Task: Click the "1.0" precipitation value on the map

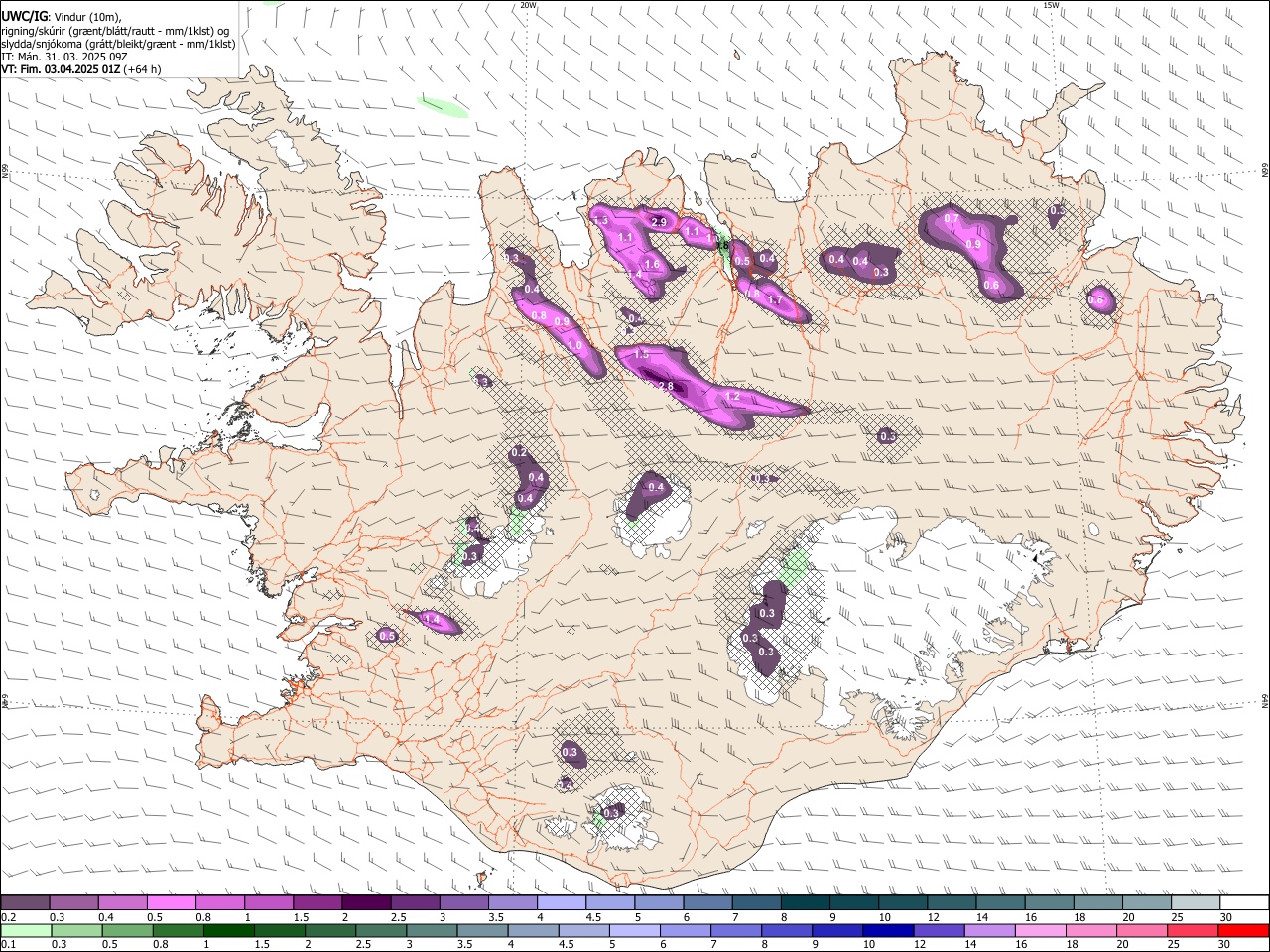Action: point(574,345)
